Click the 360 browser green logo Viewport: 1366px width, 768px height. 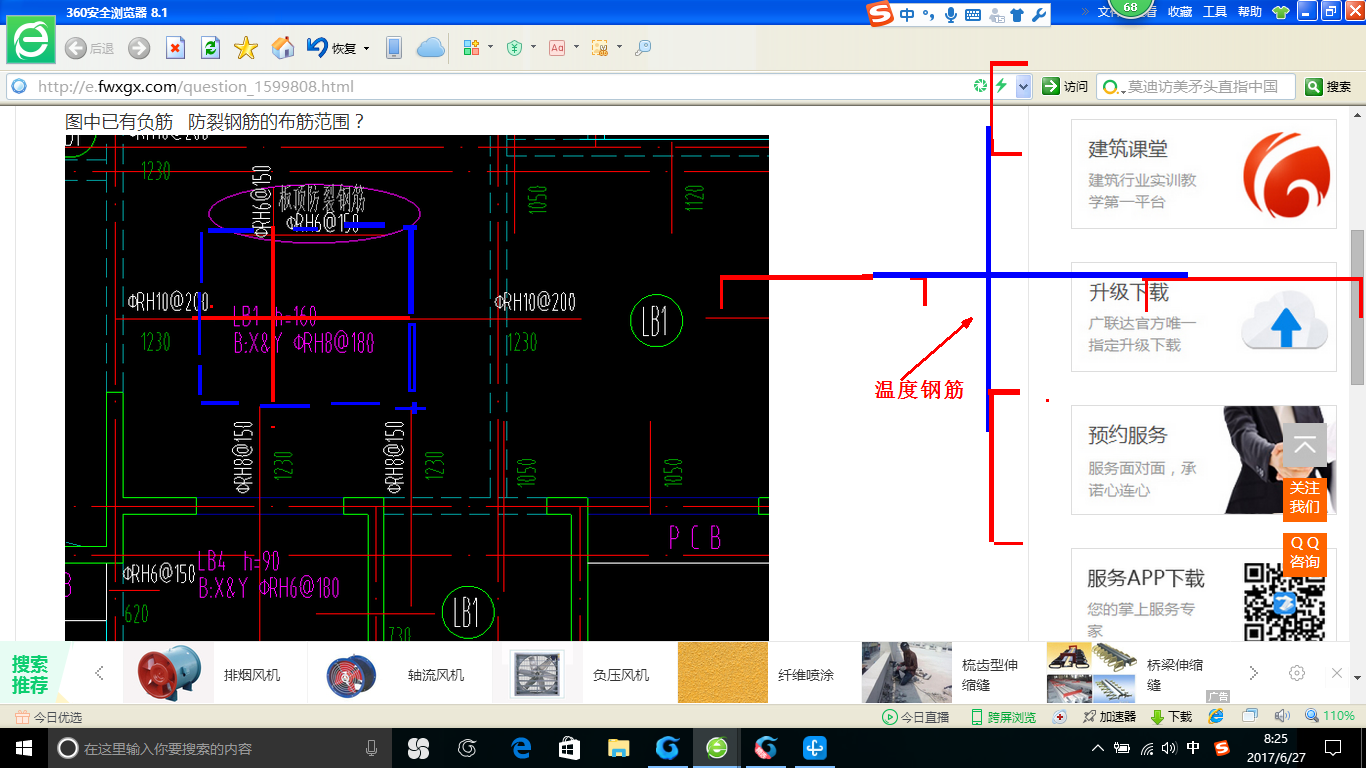click(31, 41)
